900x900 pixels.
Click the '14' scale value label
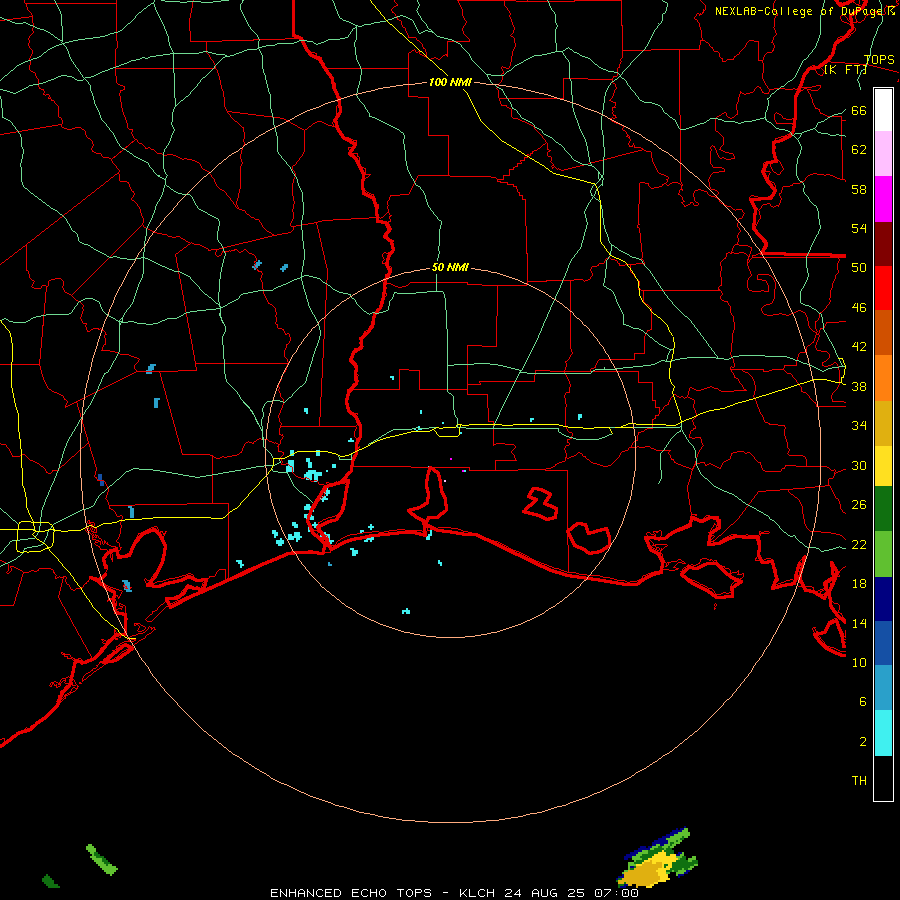[859, 623]
